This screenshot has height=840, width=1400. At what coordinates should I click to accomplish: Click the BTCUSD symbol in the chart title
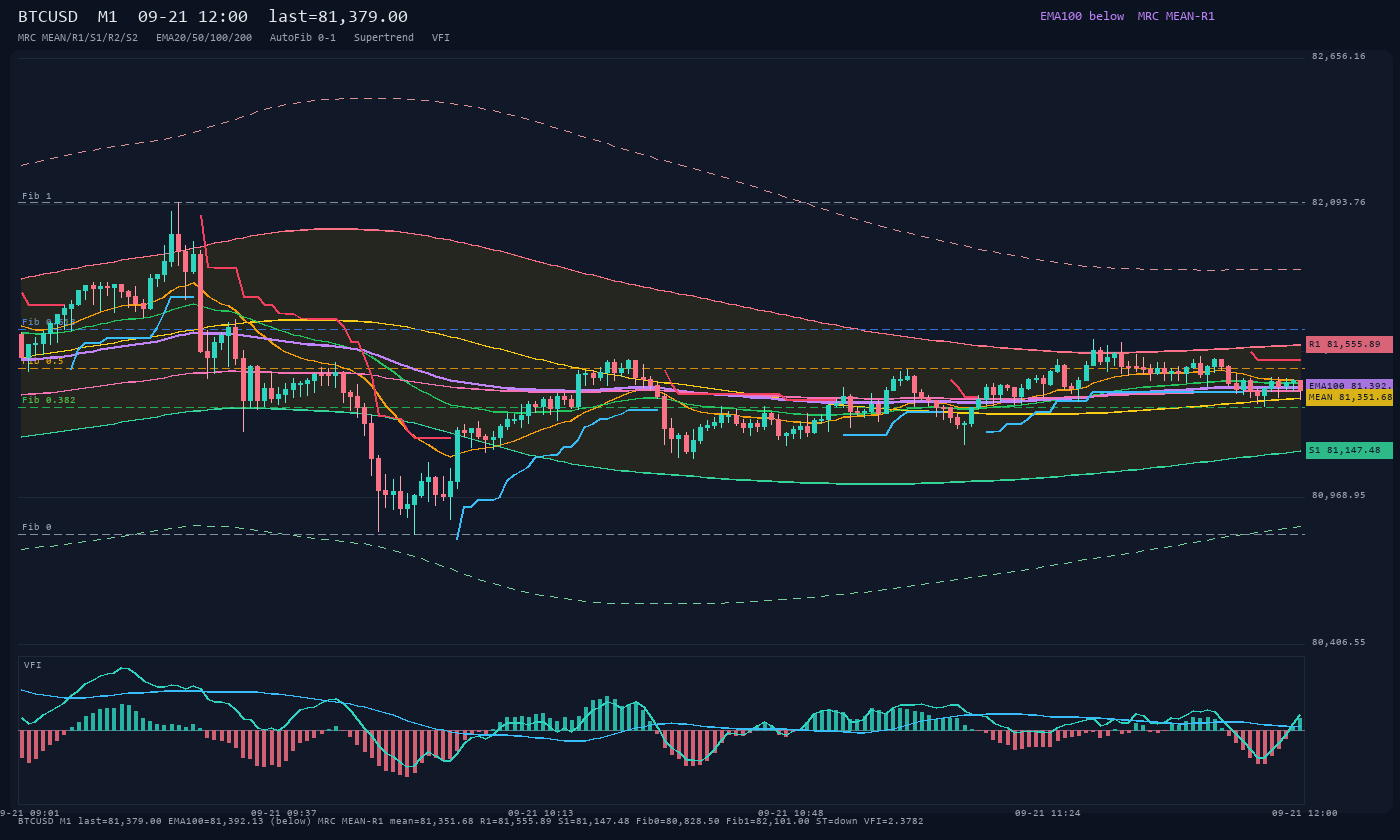tap(48, 17)
